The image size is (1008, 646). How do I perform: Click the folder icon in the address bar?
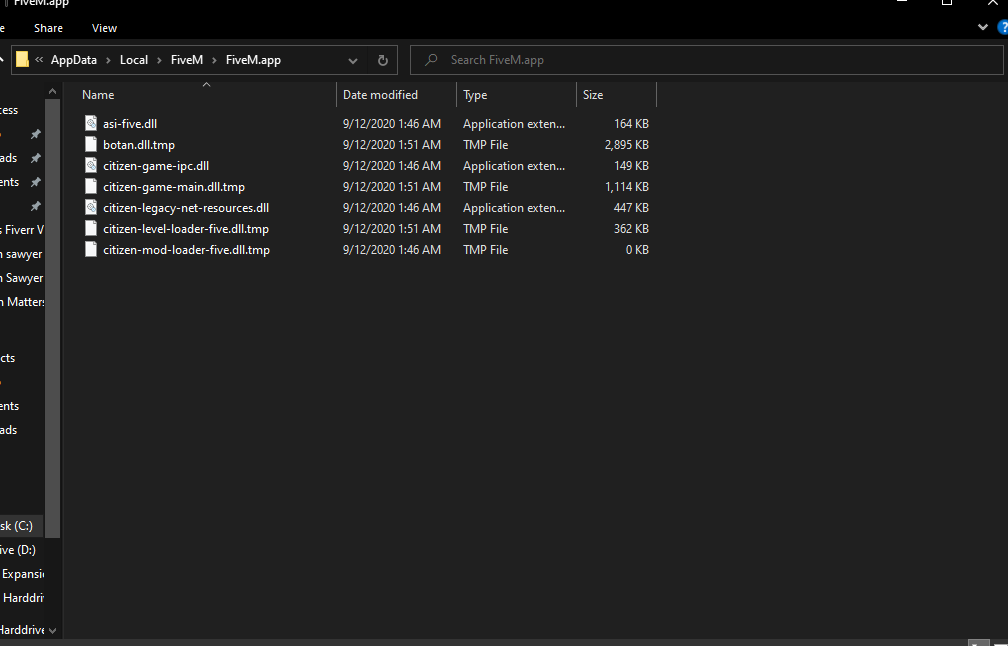pos(22,60)
